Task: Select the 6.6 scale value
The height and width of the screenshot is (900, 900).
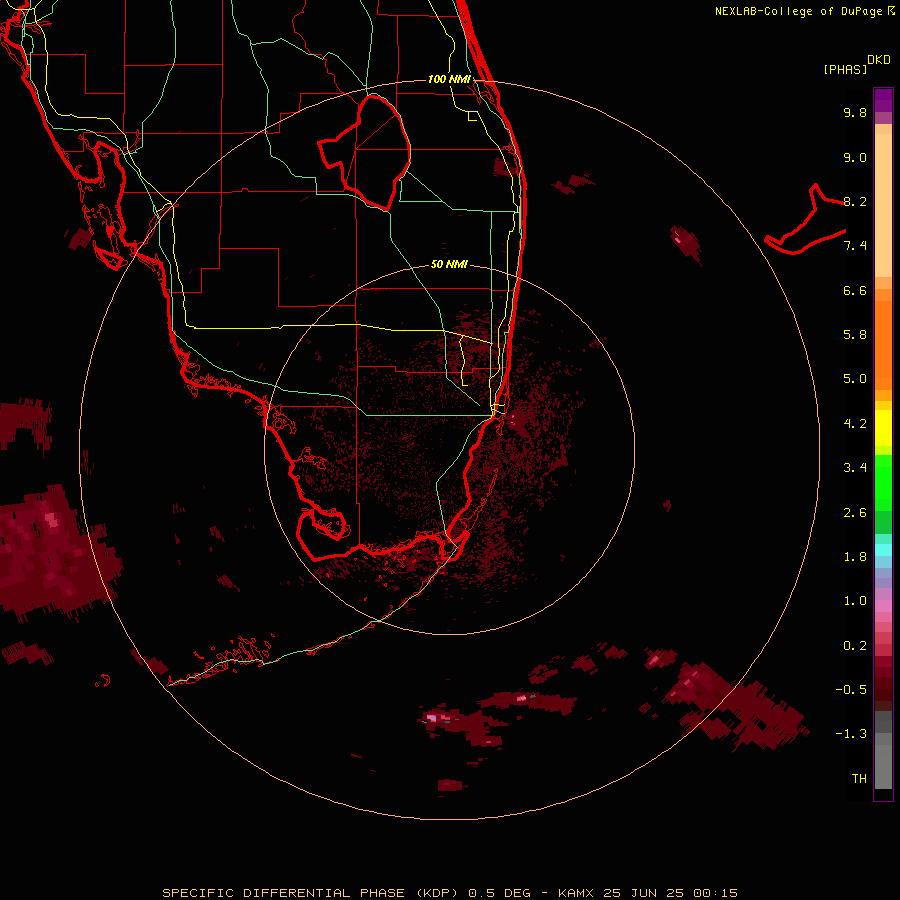Action: (855, 290)
